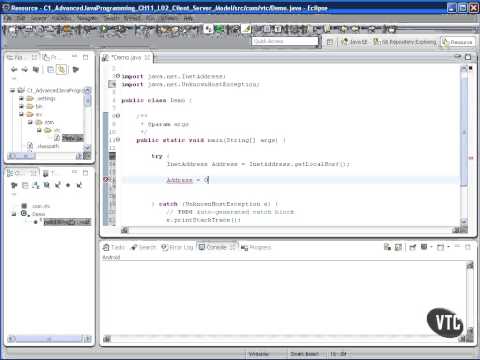Switch to the Java EE perspective
The image size is (480, 360).
[354, 42]
